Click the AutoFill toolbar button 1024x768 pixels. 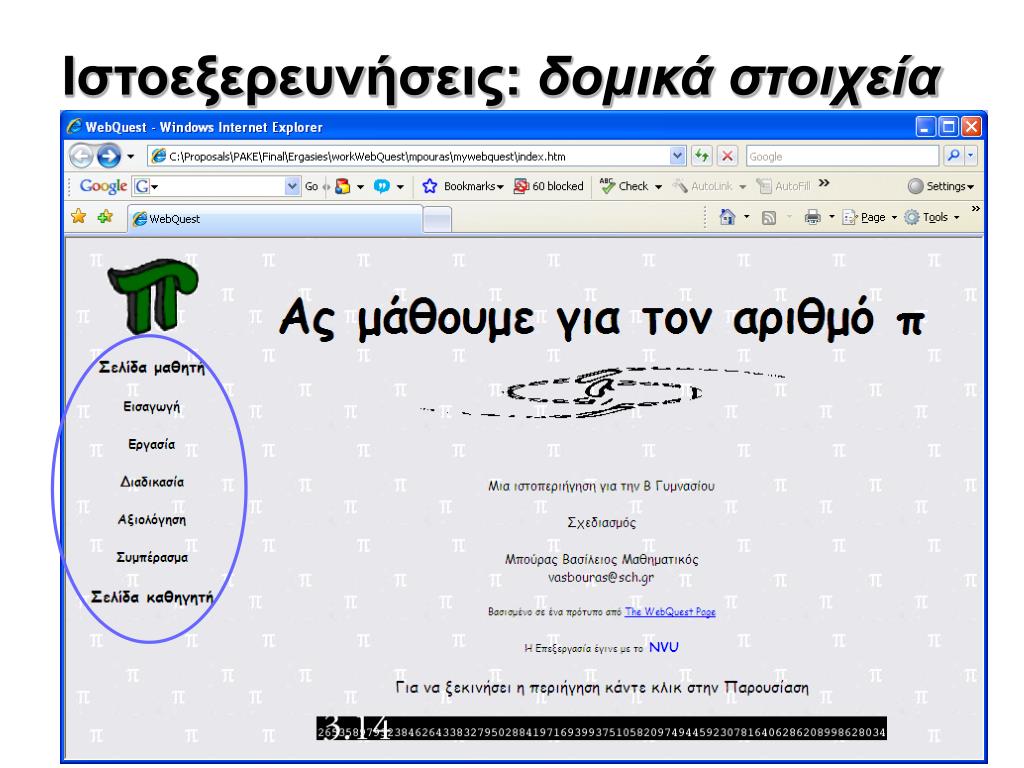[783, 187]
